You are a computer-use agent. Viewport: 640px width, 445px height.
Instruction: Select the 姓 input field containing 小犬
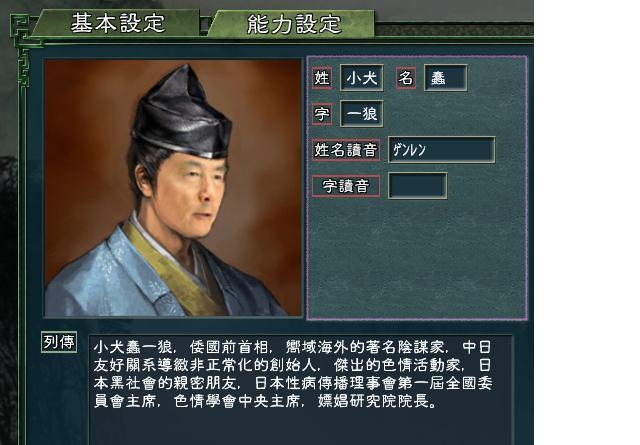pos(362,78)
